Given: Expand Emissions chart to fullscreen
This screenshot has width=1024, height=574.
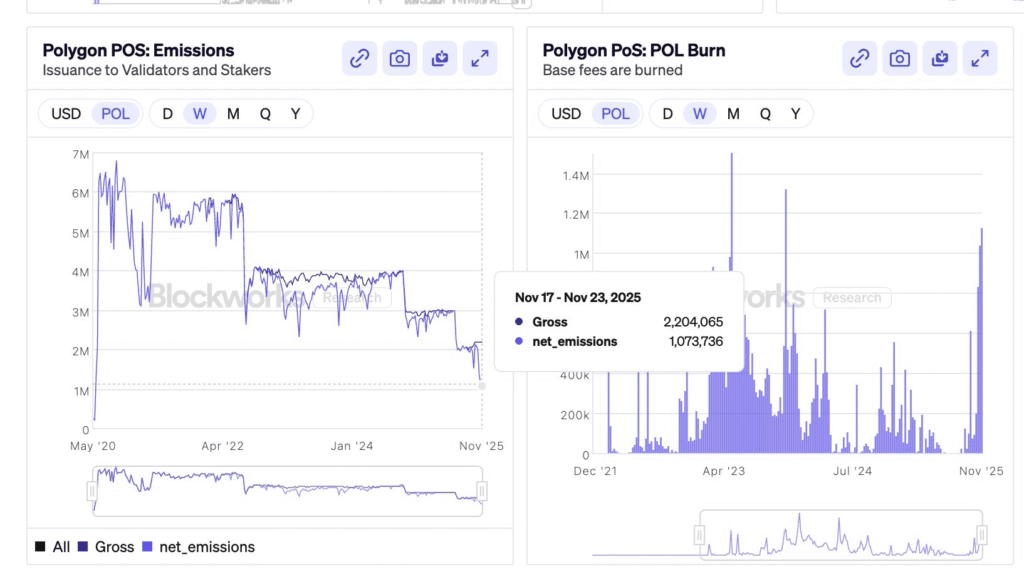Looking at the screenshot, I should (x=480, y=59).
